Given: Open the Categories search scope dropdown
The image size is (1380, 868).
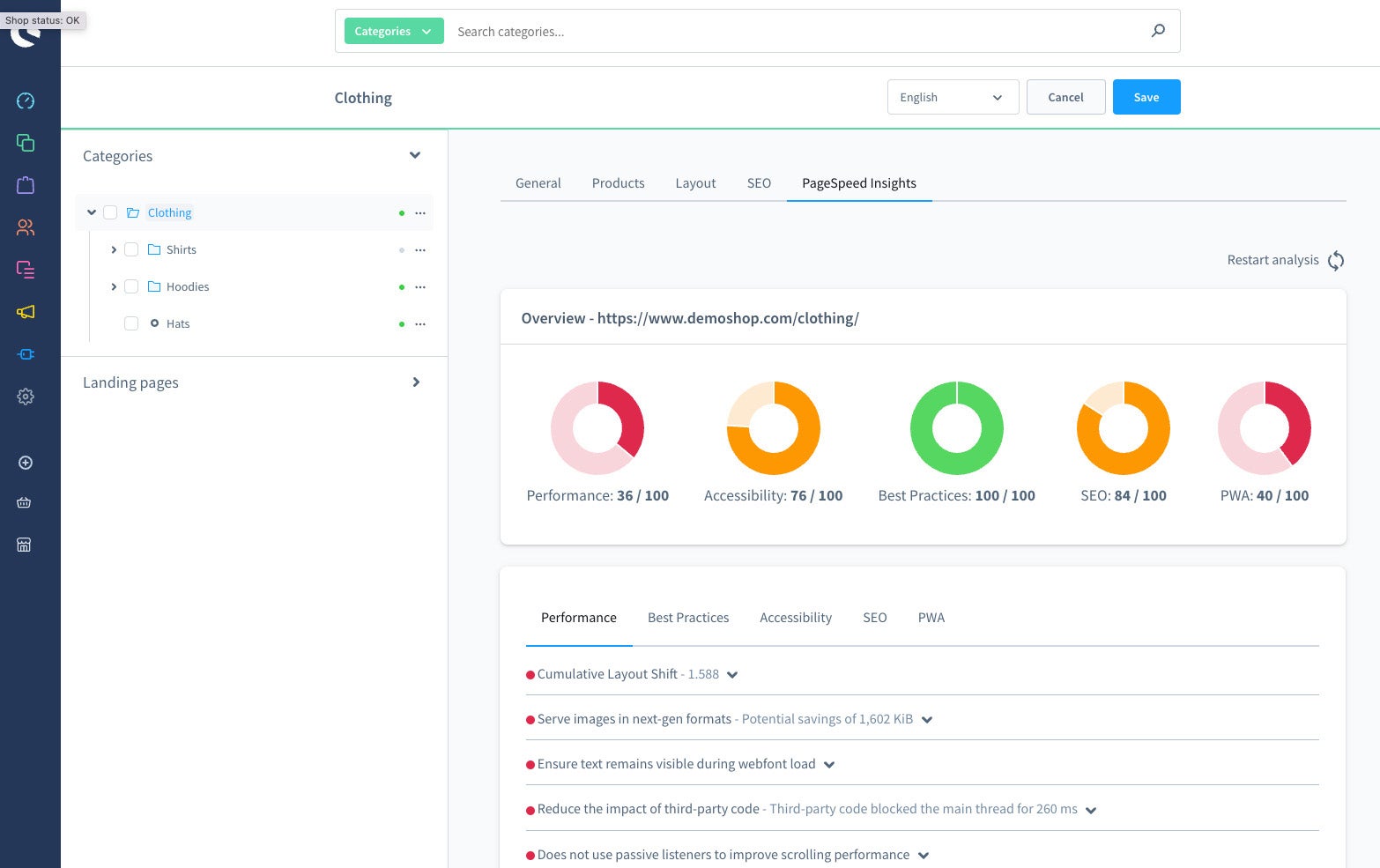Looking at the screenshot, I should coord(394,31).
